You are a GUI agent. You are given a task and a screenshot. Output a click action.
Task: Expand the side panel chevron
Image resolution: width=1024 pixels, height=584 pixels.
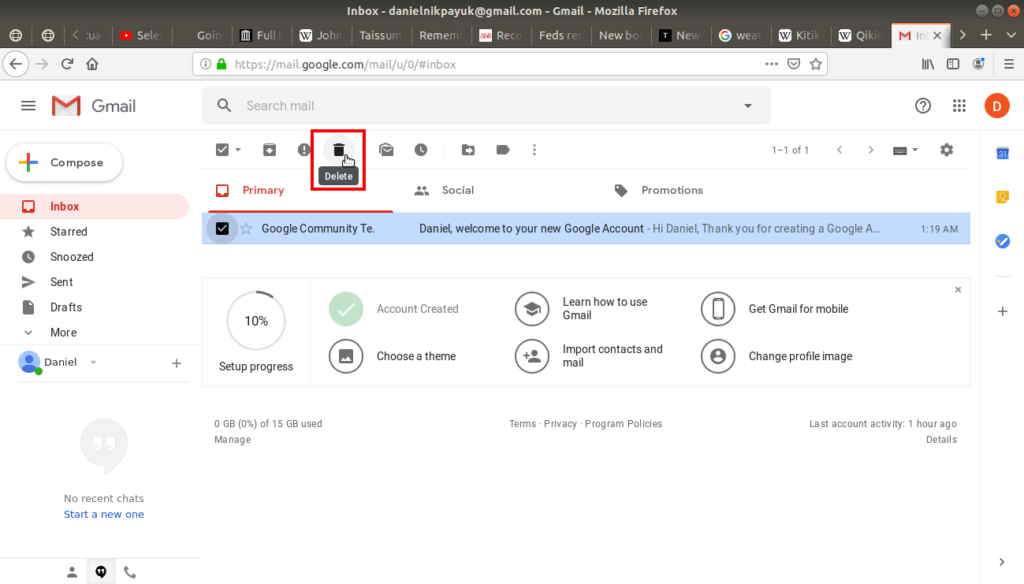pos(1002,562)
